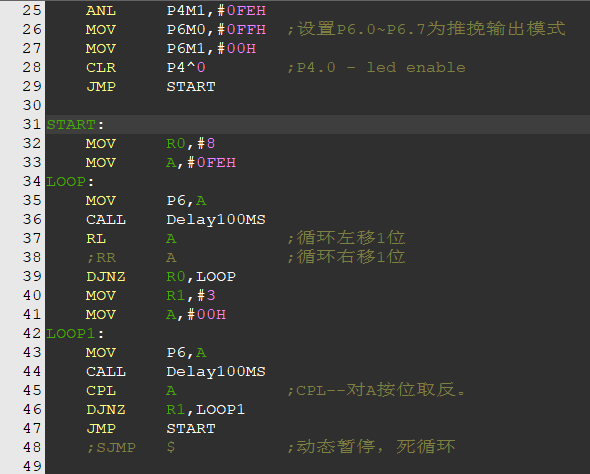Click the A operand on line 45
The image size is (590, 474).
pos(171,390)
